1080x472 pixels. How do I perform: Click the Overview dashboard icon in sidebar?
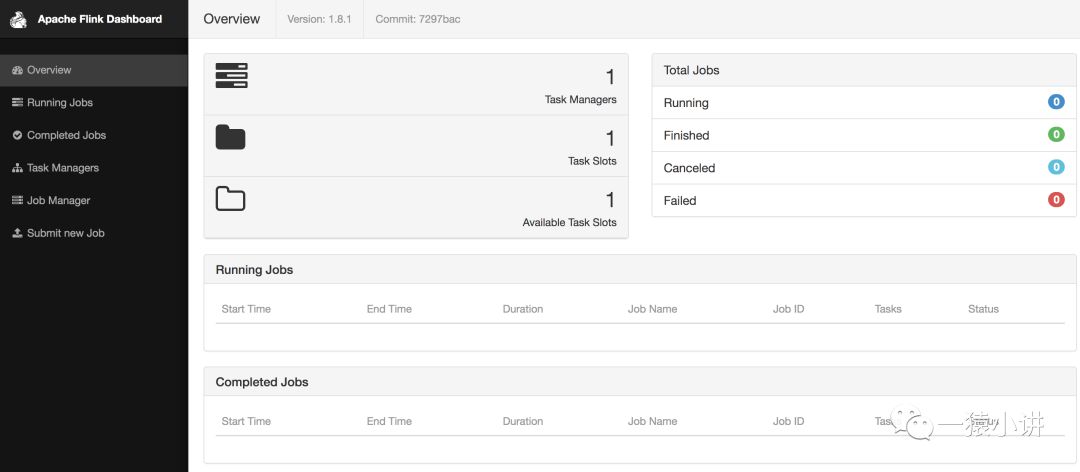[18, 70]
